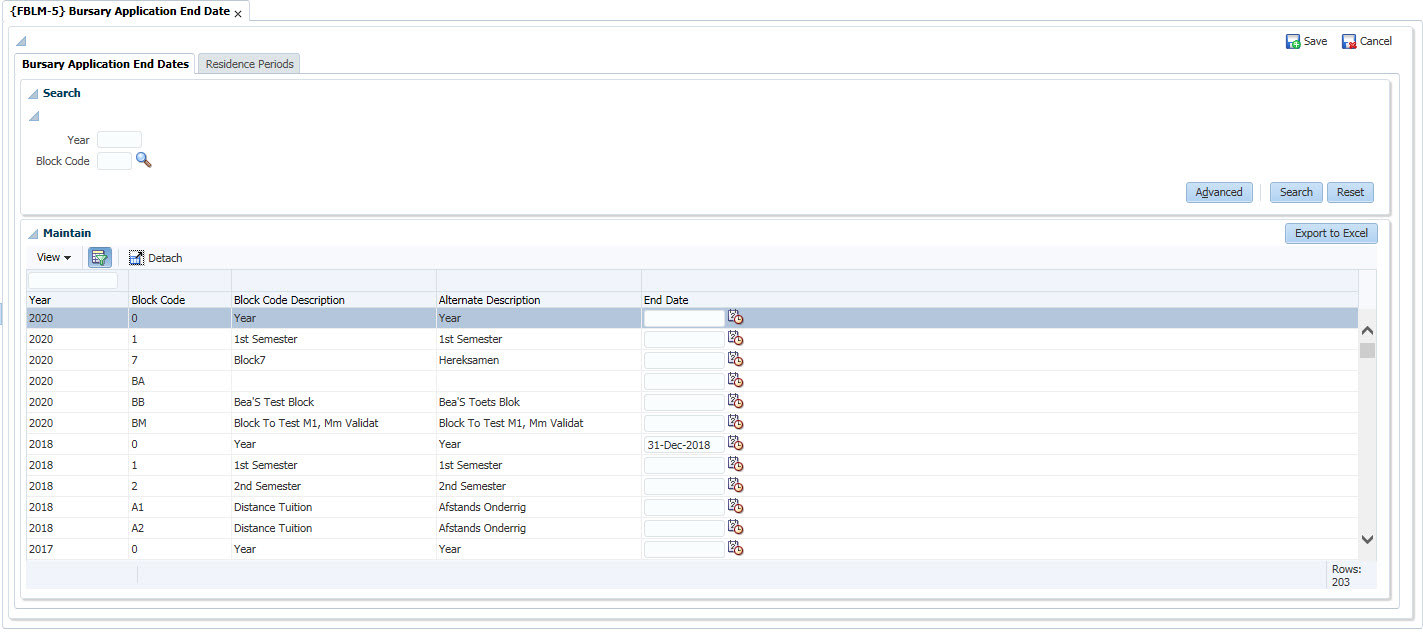Screen dimensions: 1423x632
Task: Select Bursary Application End Dates tab
Action: coord(105,64)
